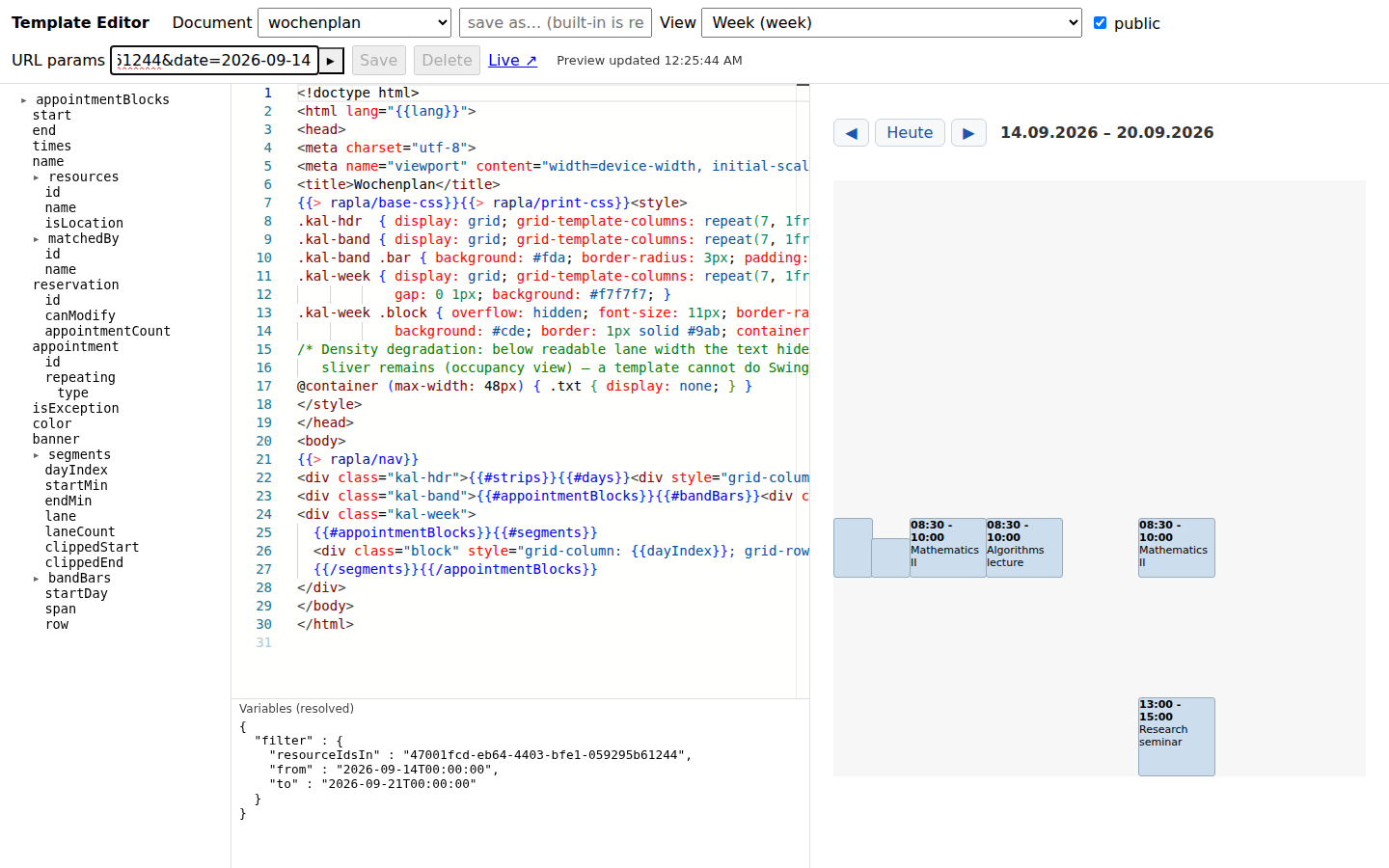Open the Document dropdown showing wochenplan
Image resolution: width=1389 pixels, height=868 pixels.
point(355,22)
